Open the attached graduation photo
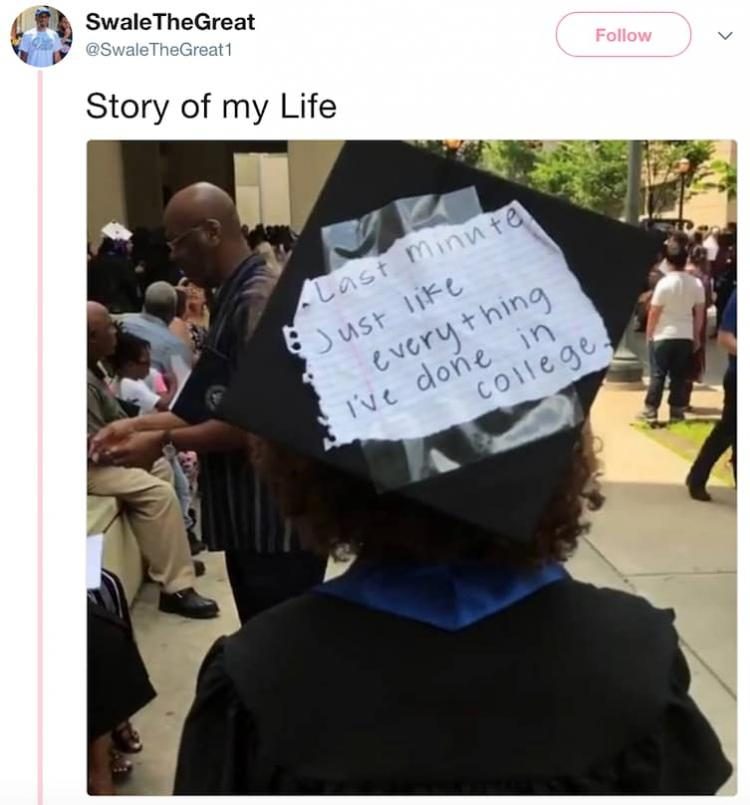This screenshot has width=750, height=805. [412, 467]
